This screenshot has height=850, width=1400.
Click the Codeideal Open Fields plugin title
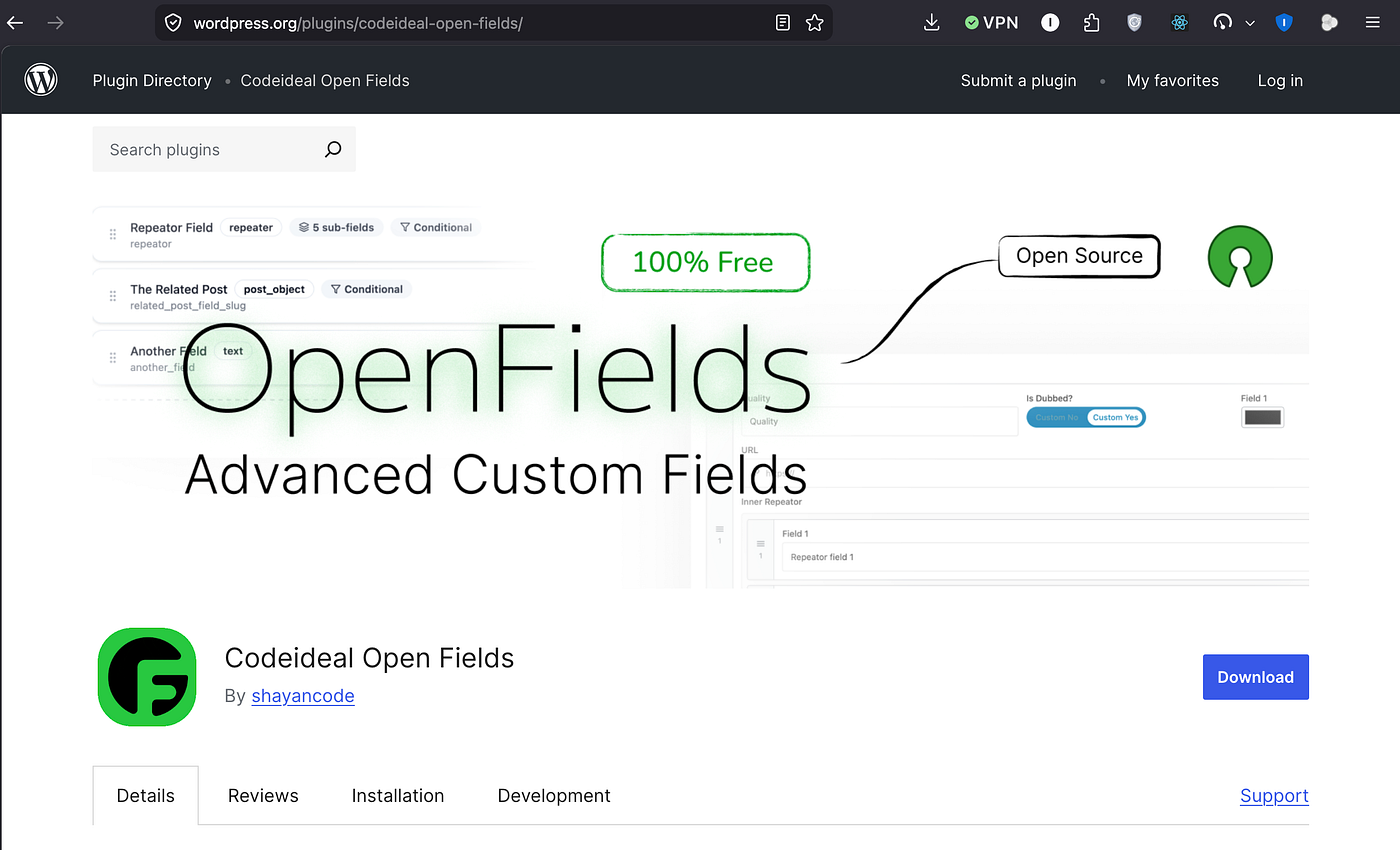pos(369,658)
